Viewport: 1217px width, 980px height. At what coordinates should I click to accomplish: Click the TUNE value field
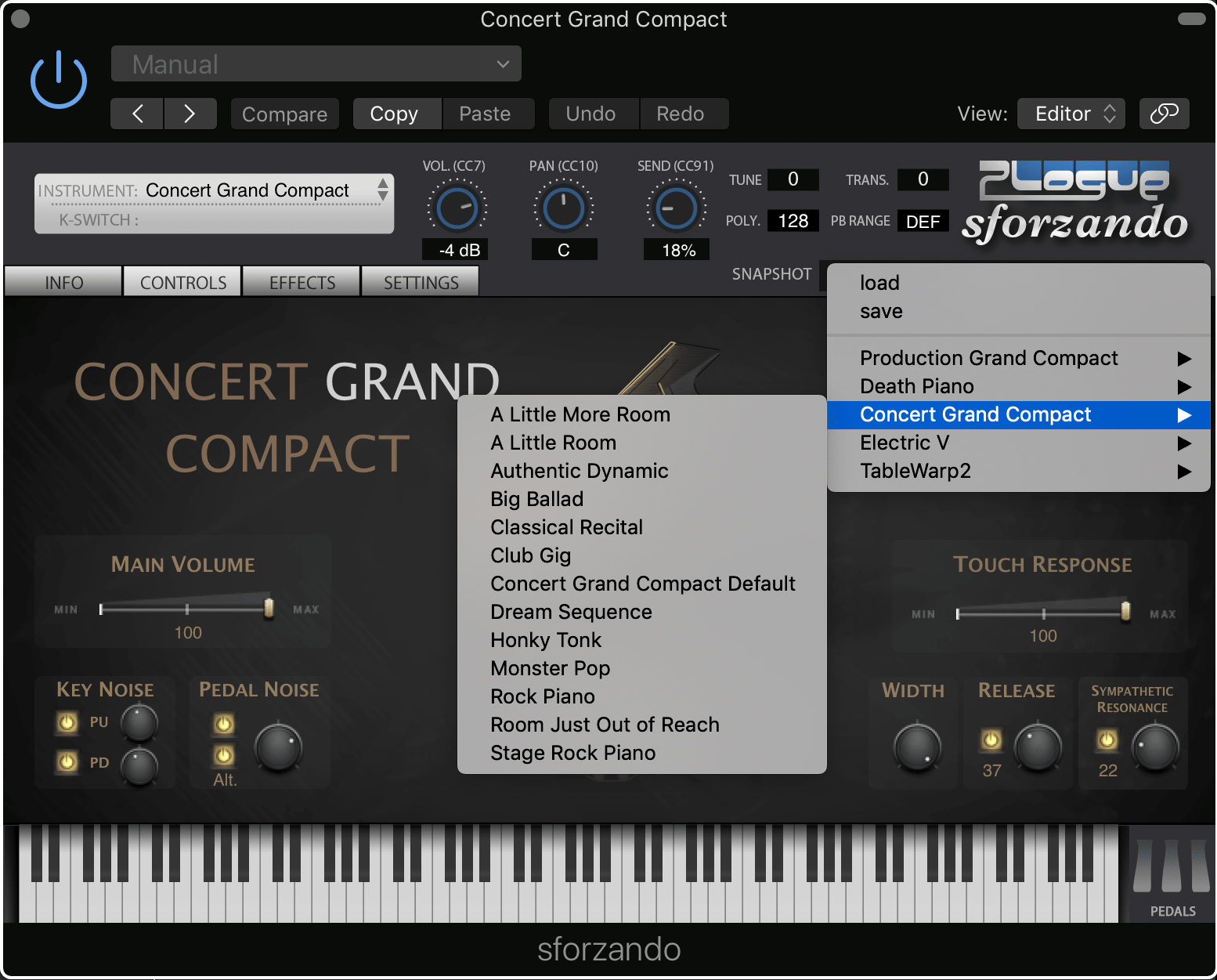(x=793, y=179)
